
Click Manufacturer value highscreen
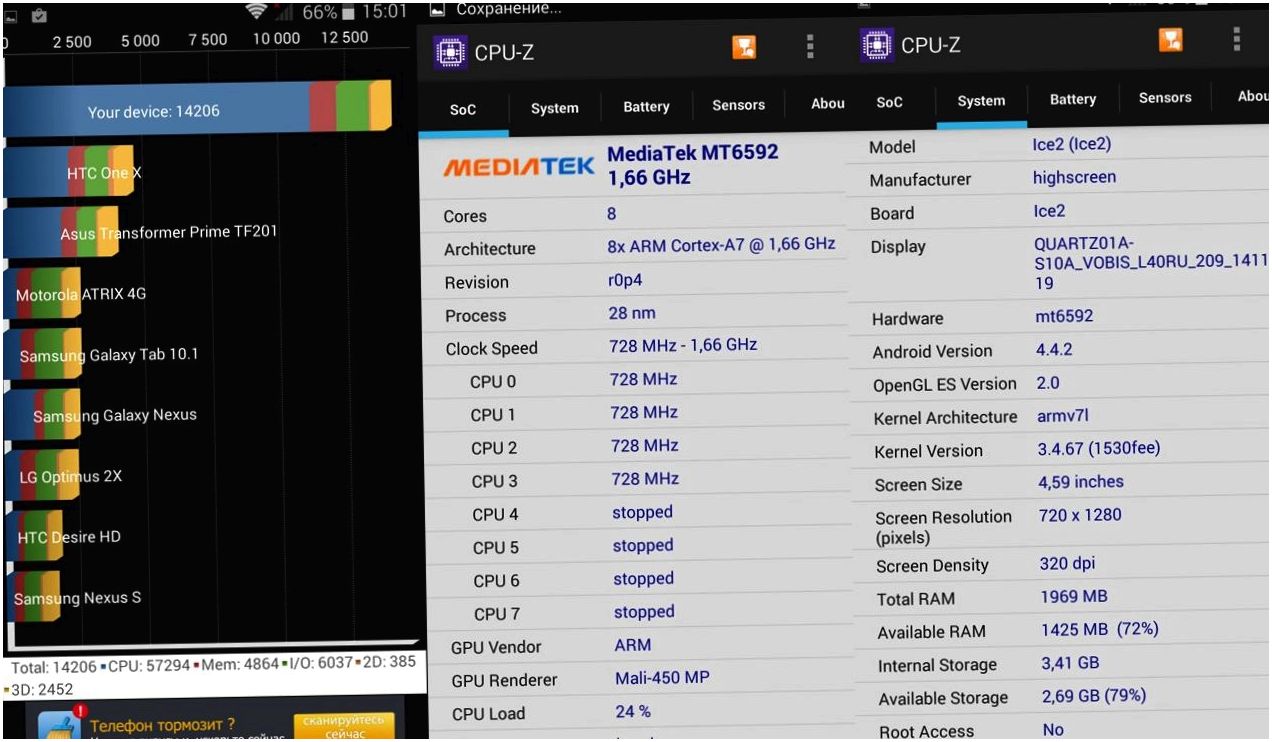1074,178
